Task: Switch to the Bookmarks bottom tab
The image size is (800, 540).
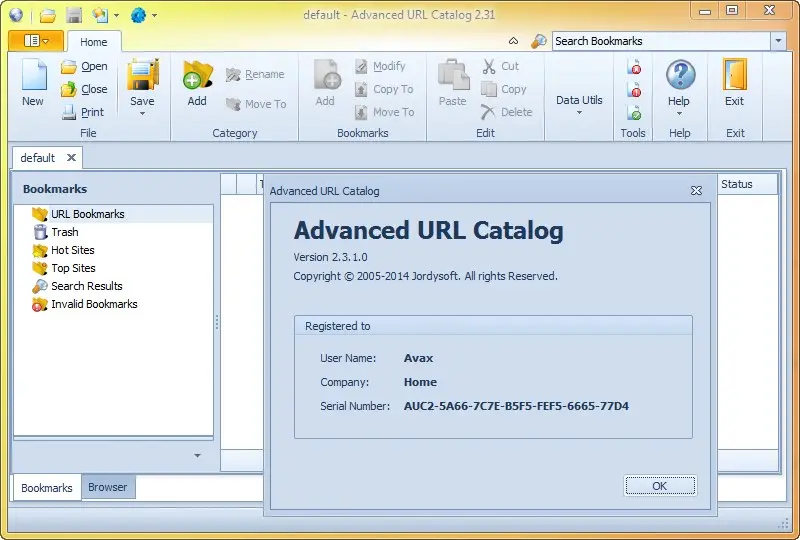Action: [x=46, y=488]
